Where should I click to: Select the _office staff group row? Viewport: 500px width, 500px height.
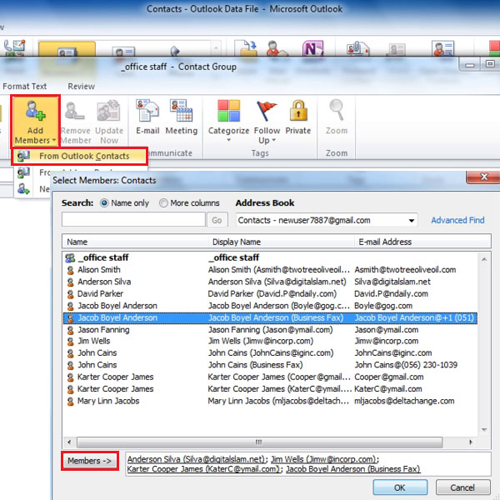[270, 258]
